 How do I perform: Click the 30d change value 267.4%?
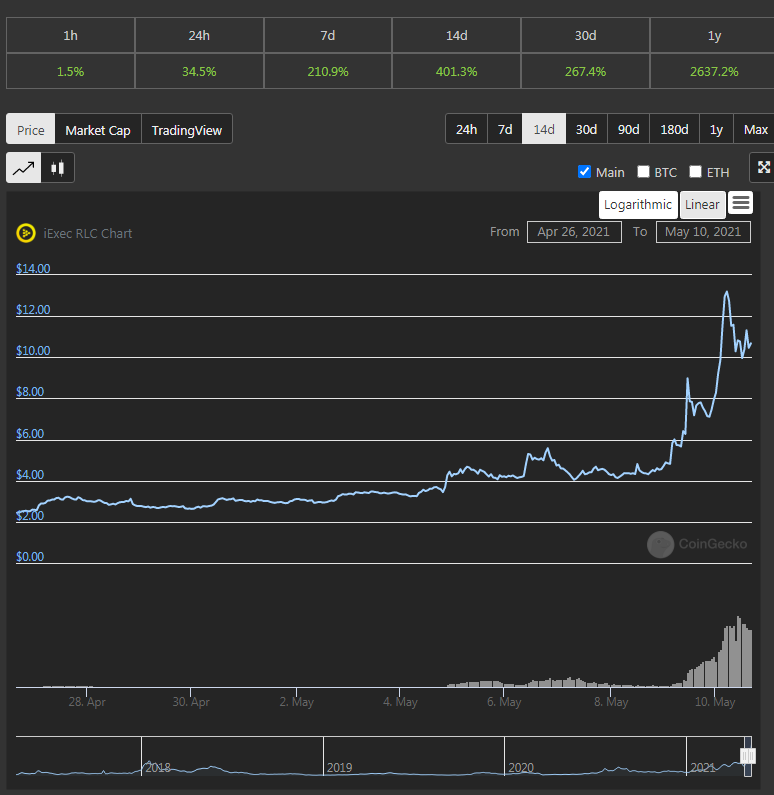[585, 71]
